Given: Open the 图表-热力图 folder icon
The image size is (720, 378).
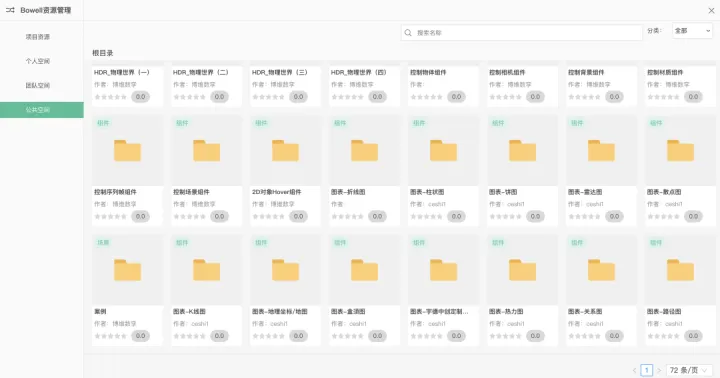Looking at the screenshot, I should [522, 270].
